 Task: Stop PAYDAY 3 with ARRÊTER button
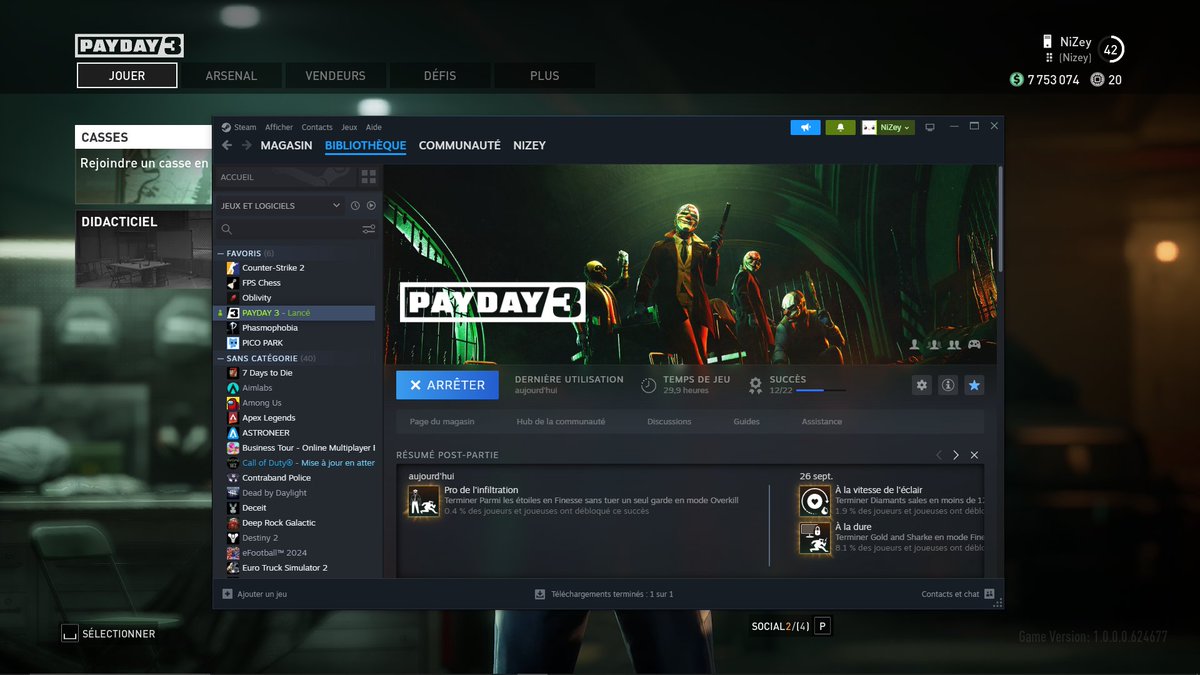447,385
